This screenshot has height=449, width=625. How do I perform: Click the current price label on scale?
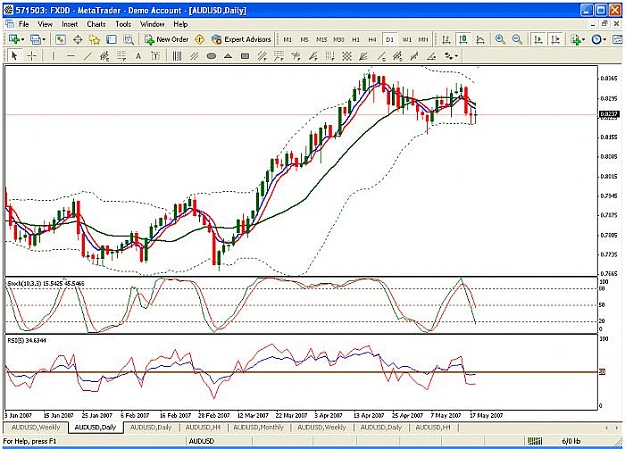609,114
